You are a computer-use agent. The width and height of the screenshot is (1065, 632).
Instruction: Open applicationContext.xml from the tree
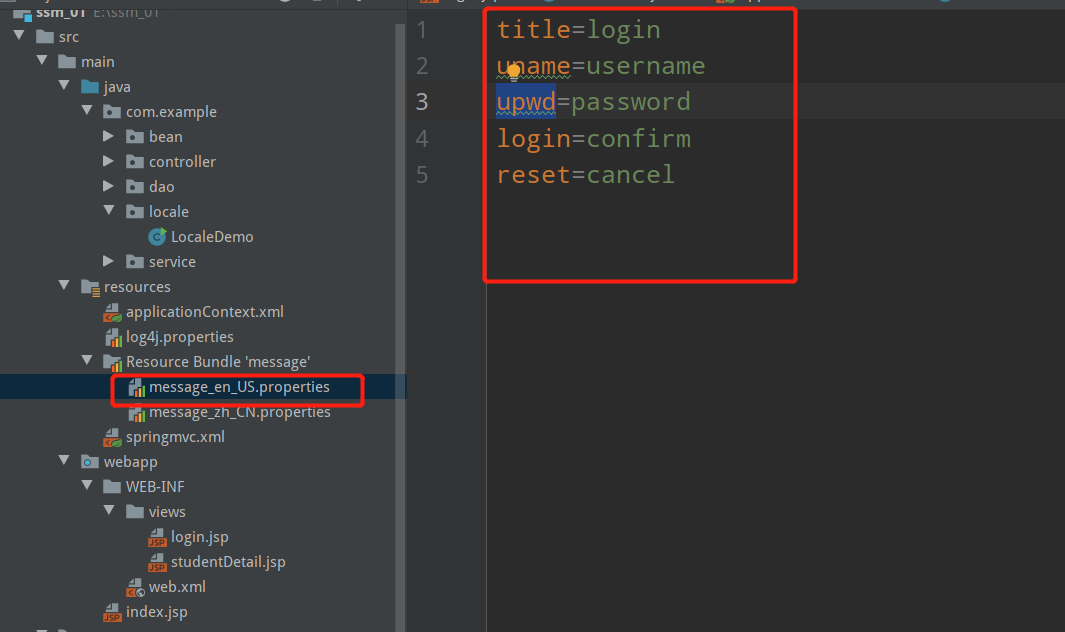(204, 312)
